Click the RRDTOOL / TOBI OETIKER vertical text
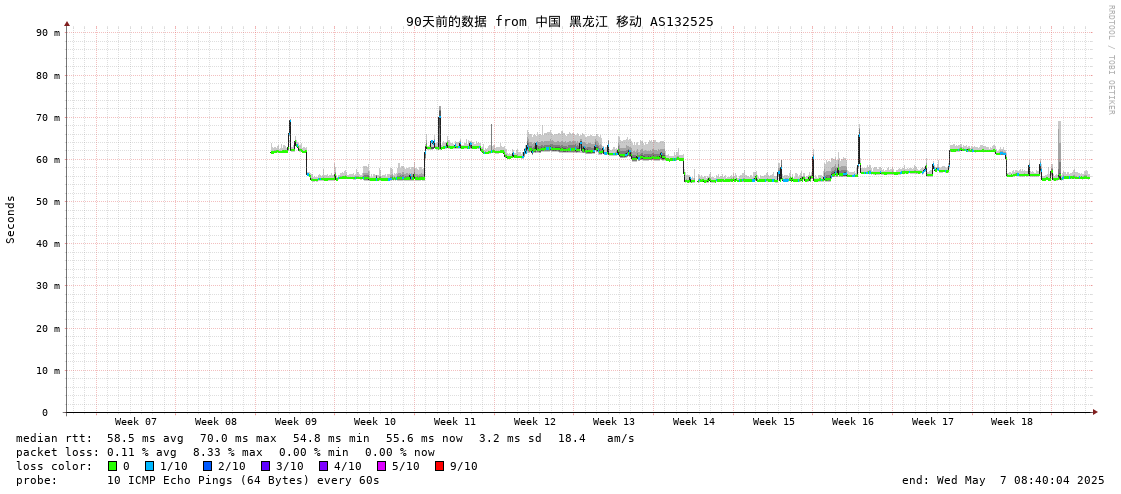 click(1110, 59)
